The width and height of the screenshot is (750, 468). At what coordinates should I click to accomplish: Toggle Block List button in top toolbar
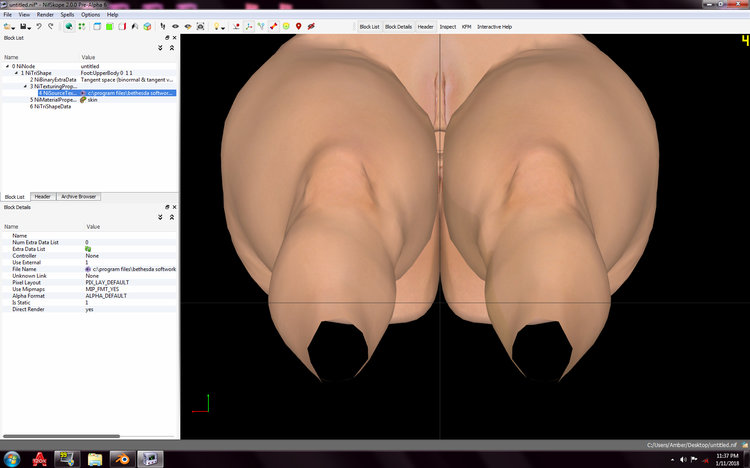369,27
